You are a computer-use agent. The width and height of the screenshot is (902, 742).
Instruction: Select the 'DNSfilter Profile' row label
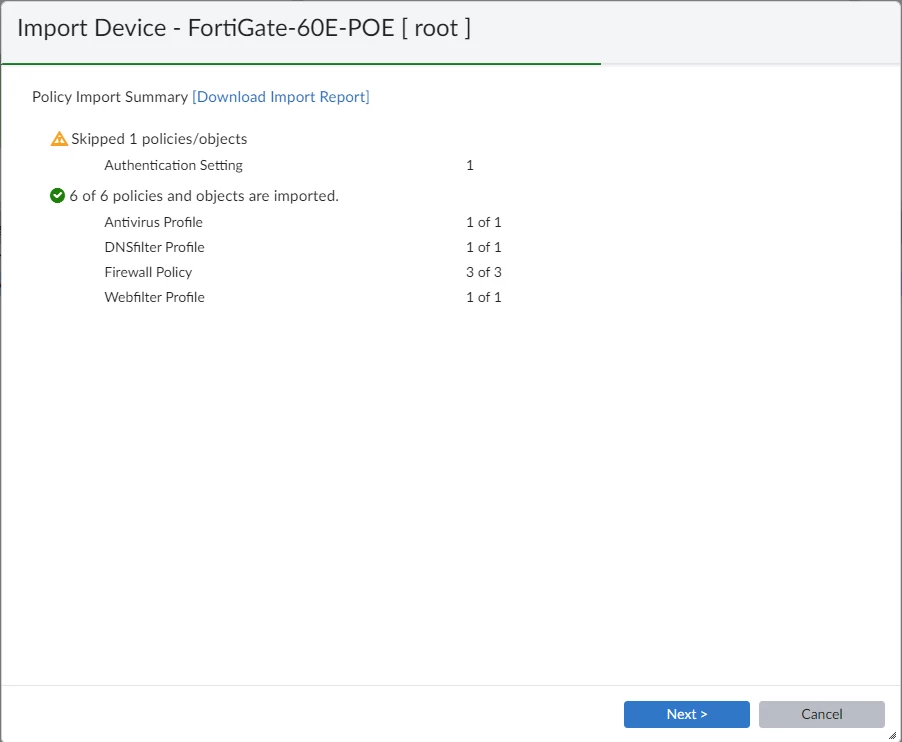point(155,247)
